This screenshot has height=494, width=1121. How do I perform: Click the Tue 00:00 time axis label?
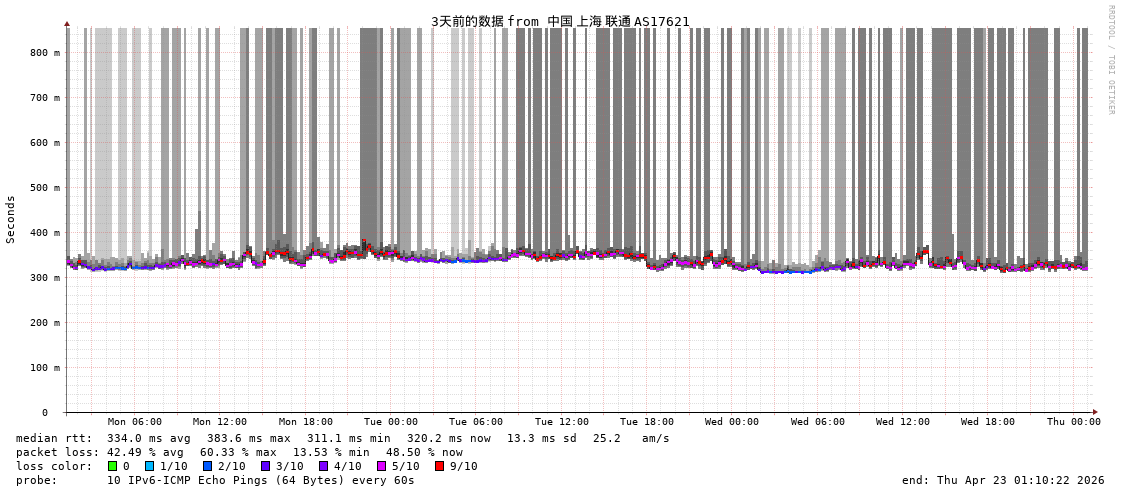(391, 422)
